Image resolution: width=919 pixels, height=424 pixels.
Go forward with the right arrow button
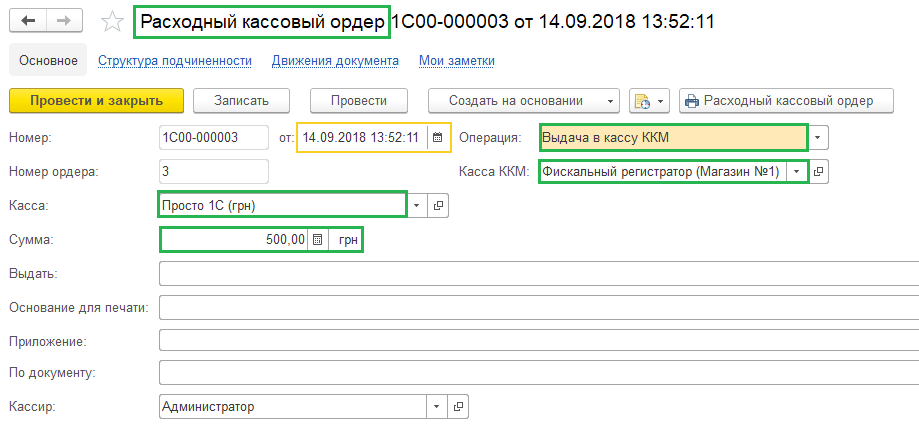[x=64, y=21]
